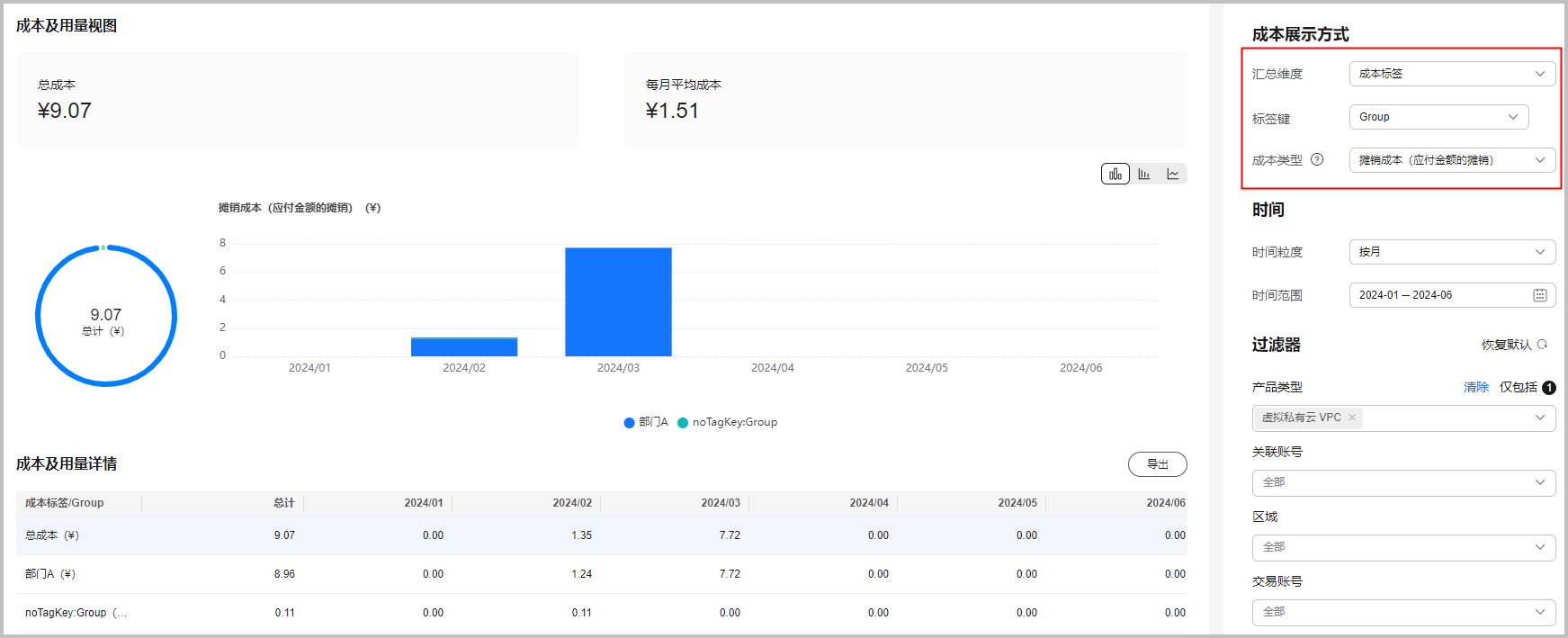1568x638 pixels.
Task: Switch to the stacked column chart icon
Action: (x=1116, y=174)
